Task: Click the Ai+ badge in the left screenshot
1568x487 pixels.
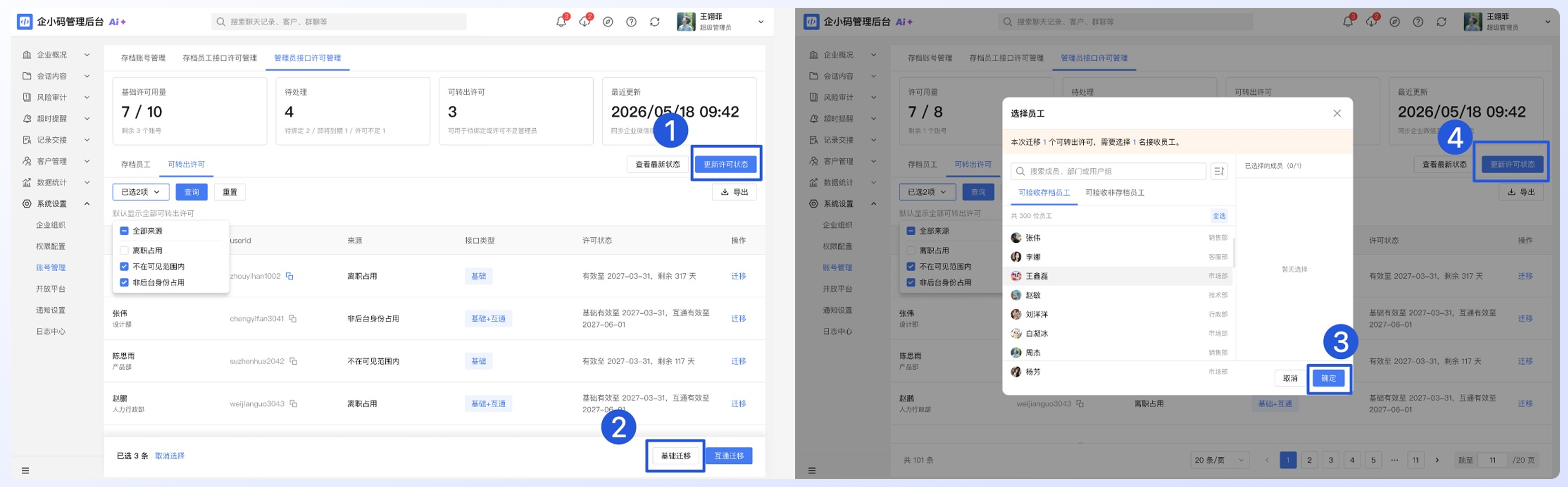Action: [117, 22]
